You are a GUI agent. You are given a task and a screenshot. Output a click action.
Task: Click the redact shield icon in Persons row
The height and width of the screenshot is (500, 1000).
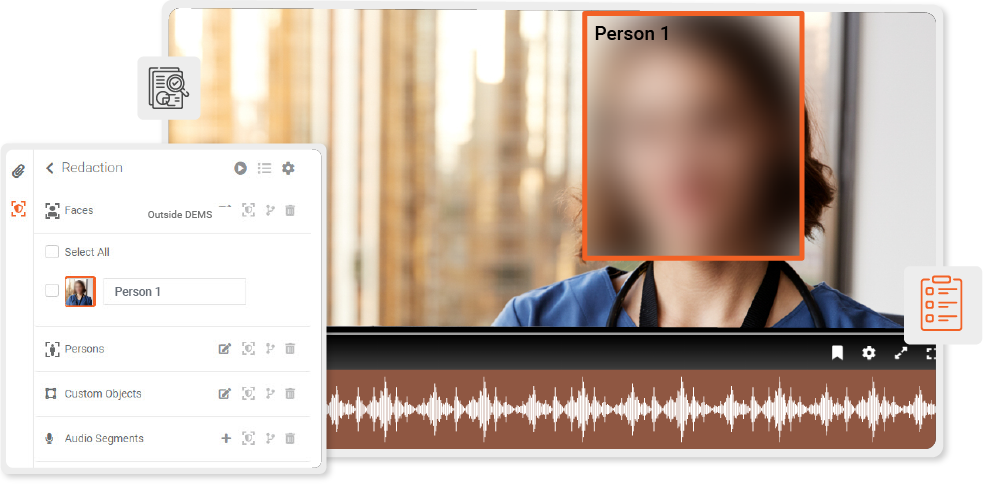coord(248,349)
